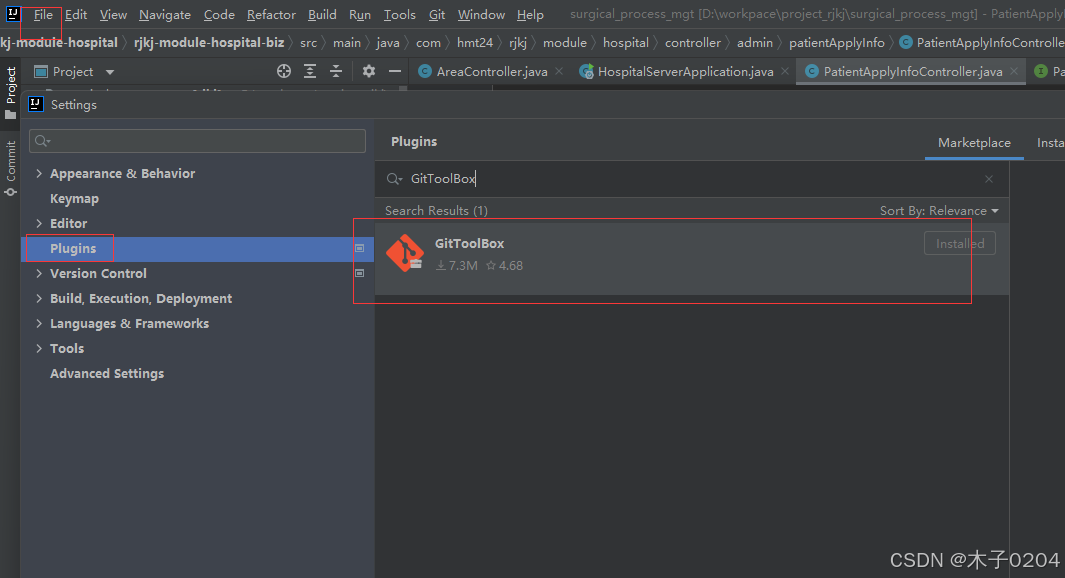Click class icon on AreaController.java tab

[x=425, y=71]
